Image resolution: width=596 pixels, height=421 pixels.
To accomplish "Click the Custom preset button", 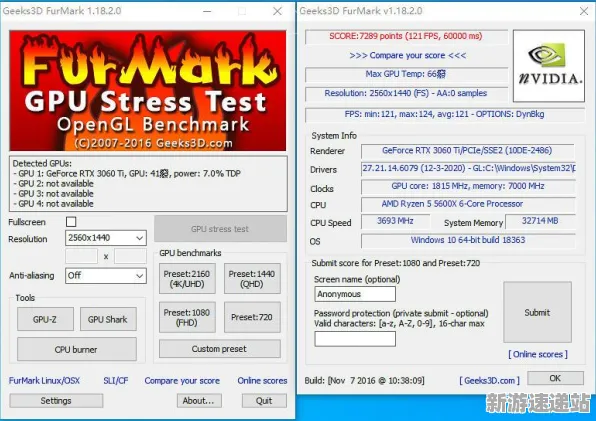I will pyautogui.click(x=220, y=348).
